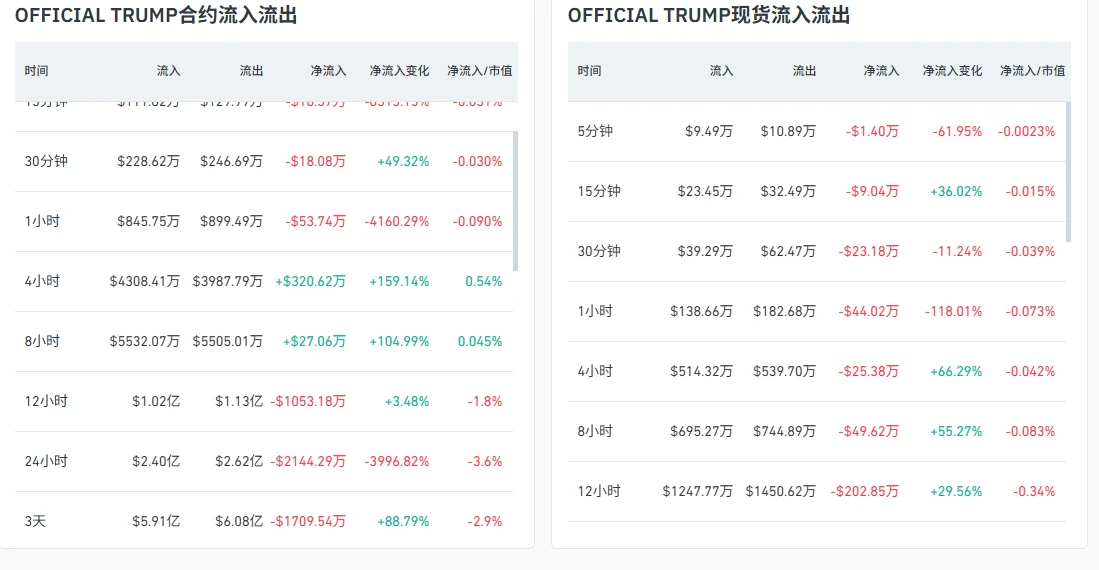Click the 流出 header in the 合约 table
The height and width of the screenshot is (570, 1099).
coord(251,71)
